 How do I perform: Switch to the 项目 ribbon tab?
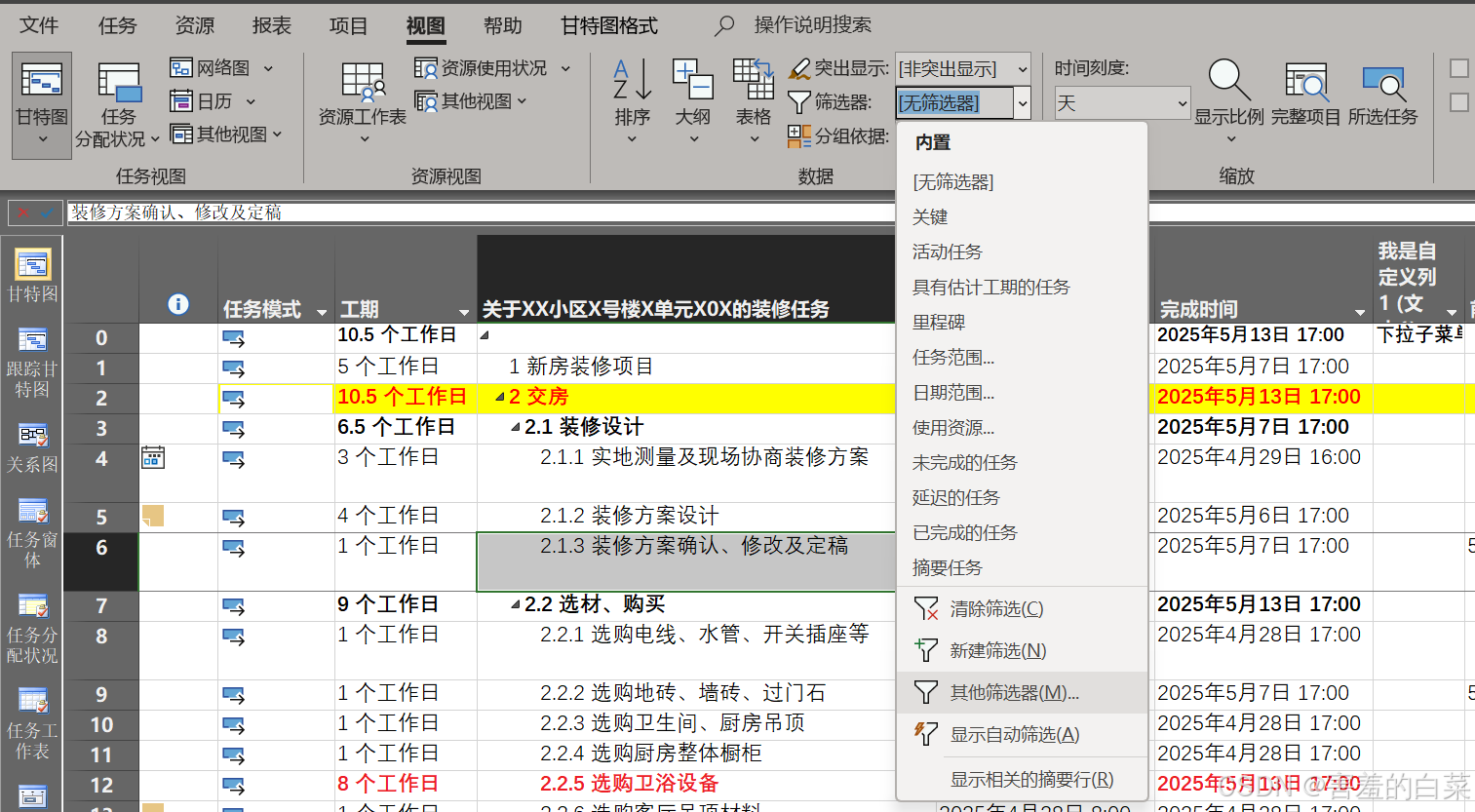pos(348,25)
